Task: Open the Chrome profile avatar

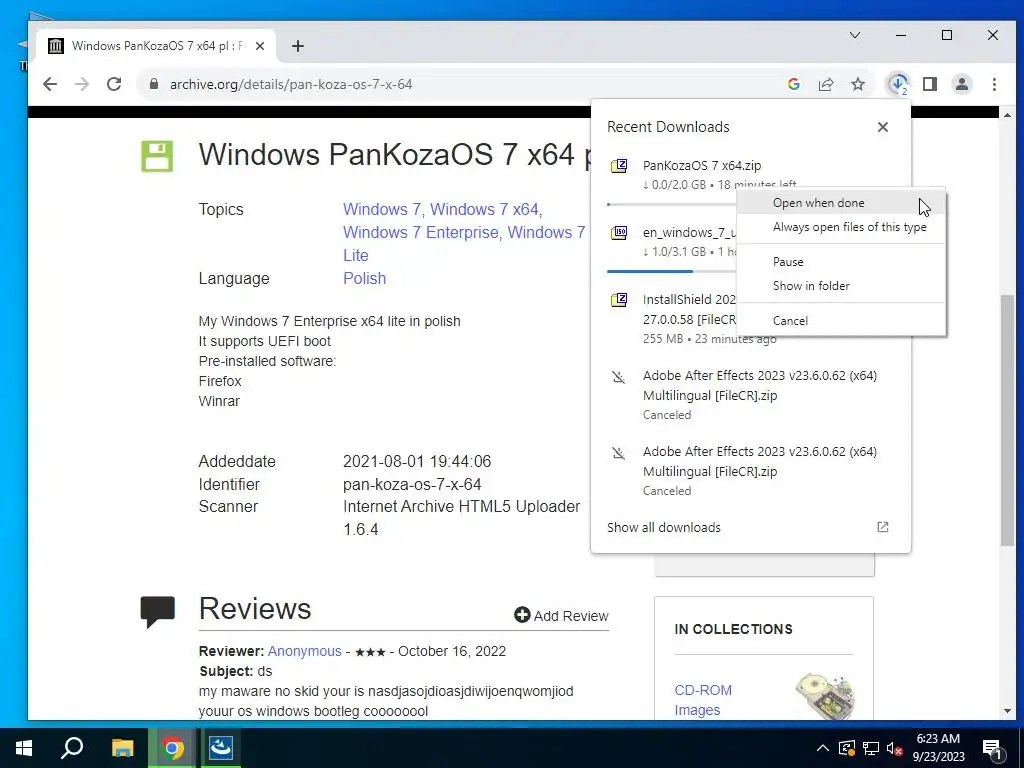Action: pyautogui.click(x=962, y=84)
